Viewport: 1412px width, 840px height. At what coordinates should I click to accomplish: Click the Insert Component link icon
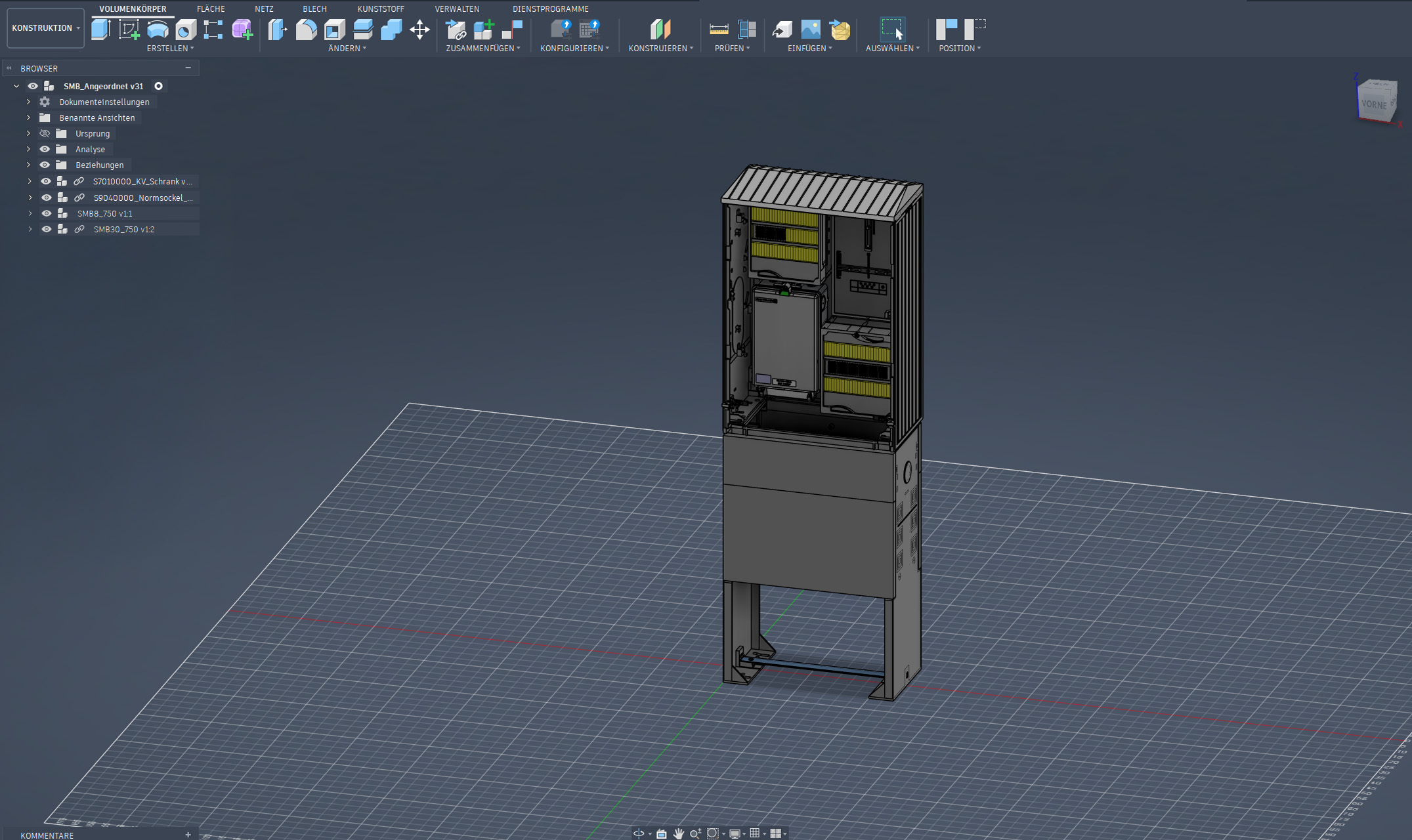click(x=456, y=30)
